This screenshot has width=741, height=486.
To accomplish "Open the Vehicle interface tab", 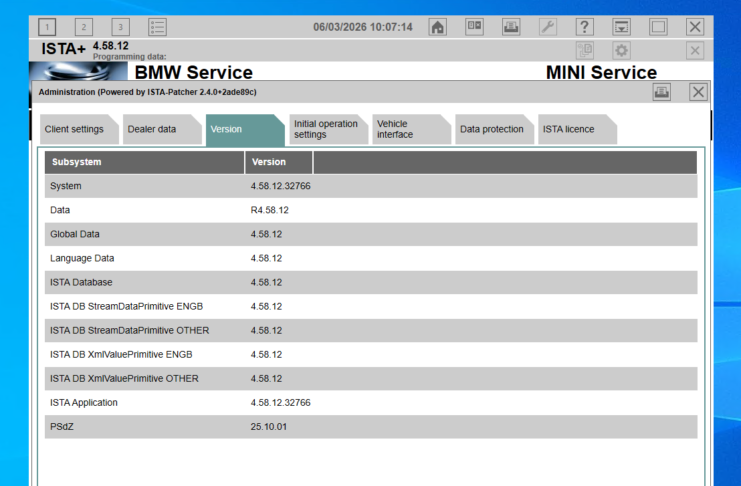I will pyautogui.click(x=411, y=129).
